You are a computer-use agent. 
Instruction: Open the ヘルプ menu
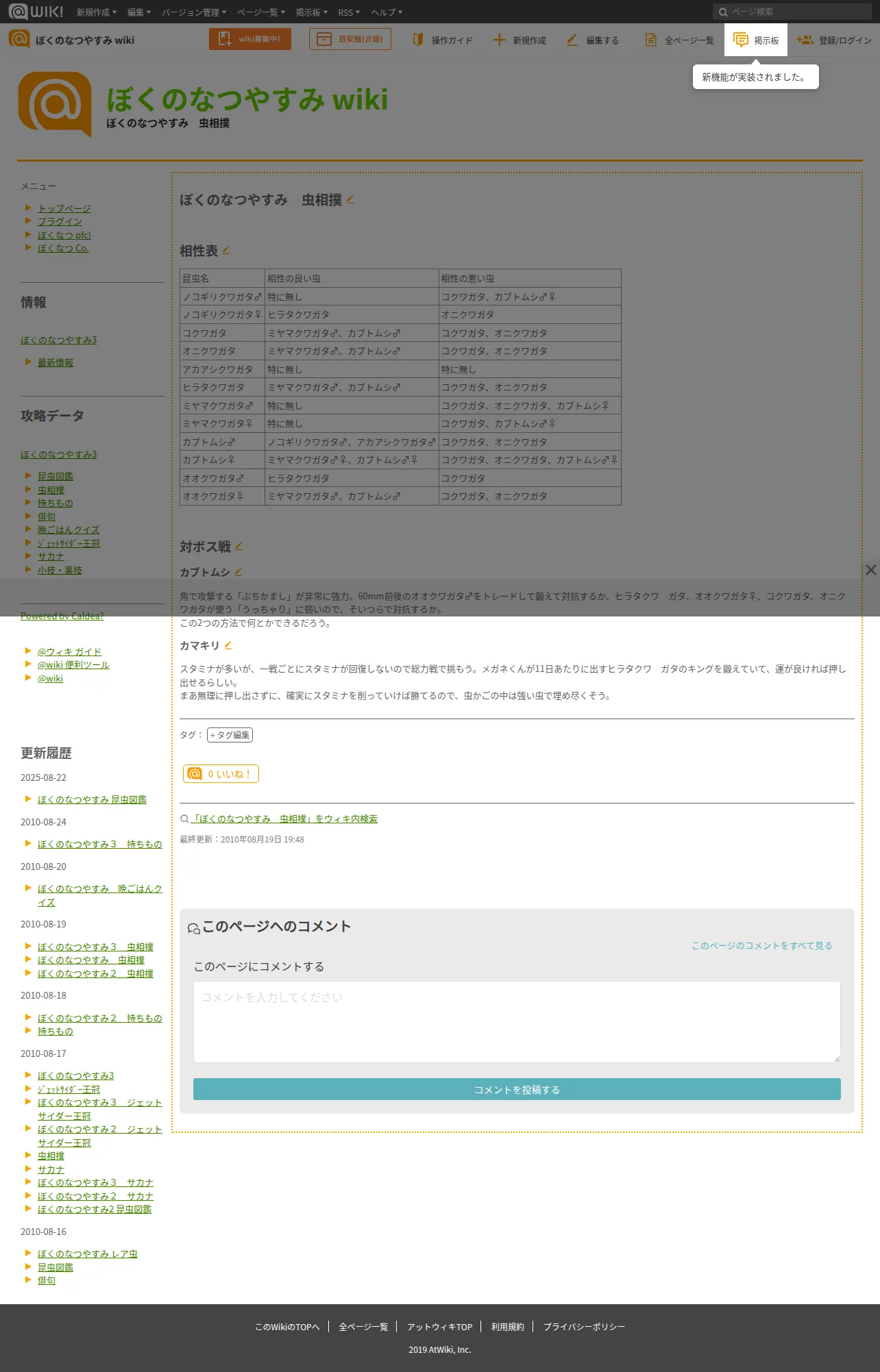(x=387, y=12)
